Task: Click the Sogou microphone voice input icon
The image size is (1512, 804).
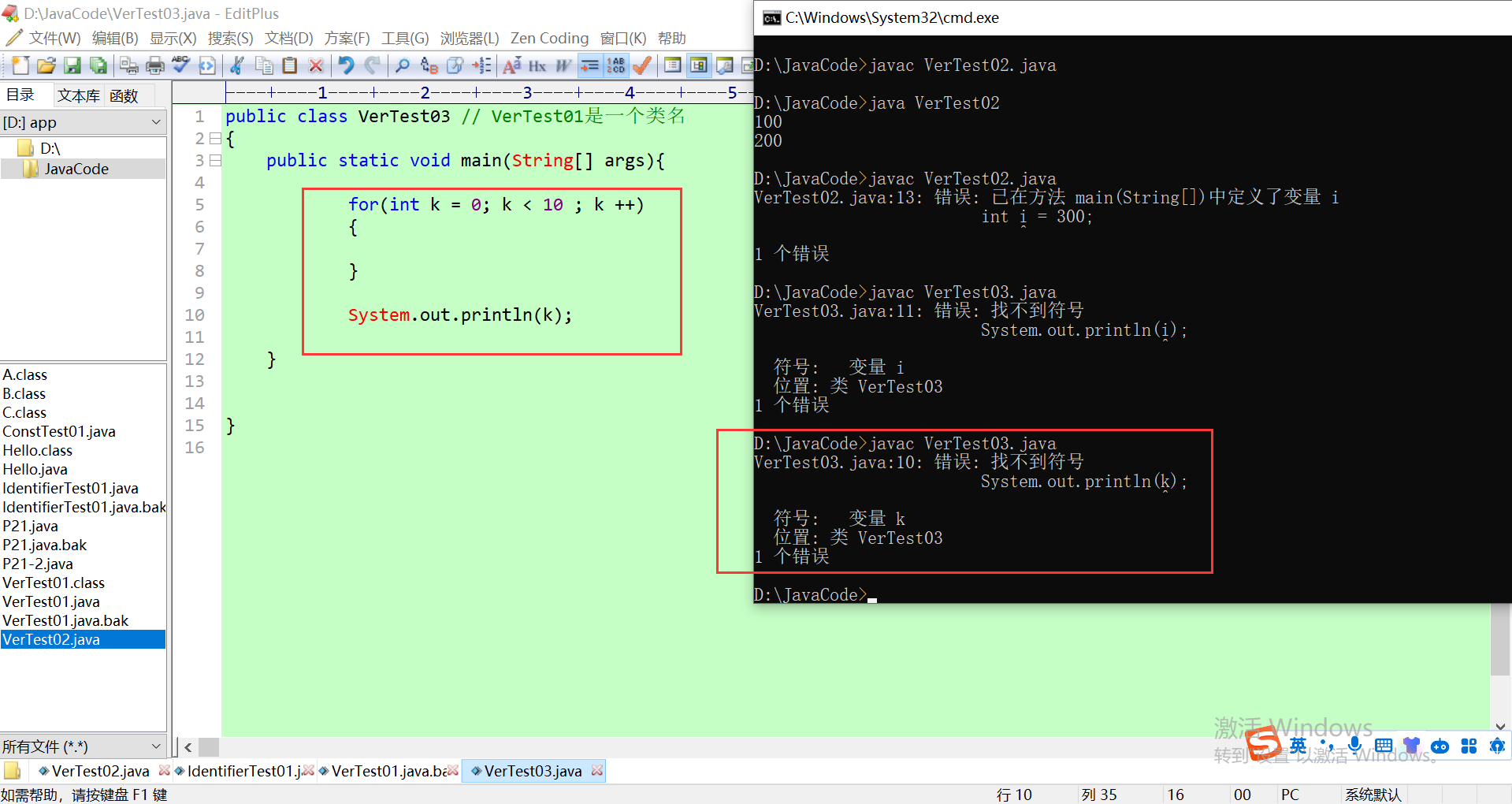Action: click(1354, 746)
